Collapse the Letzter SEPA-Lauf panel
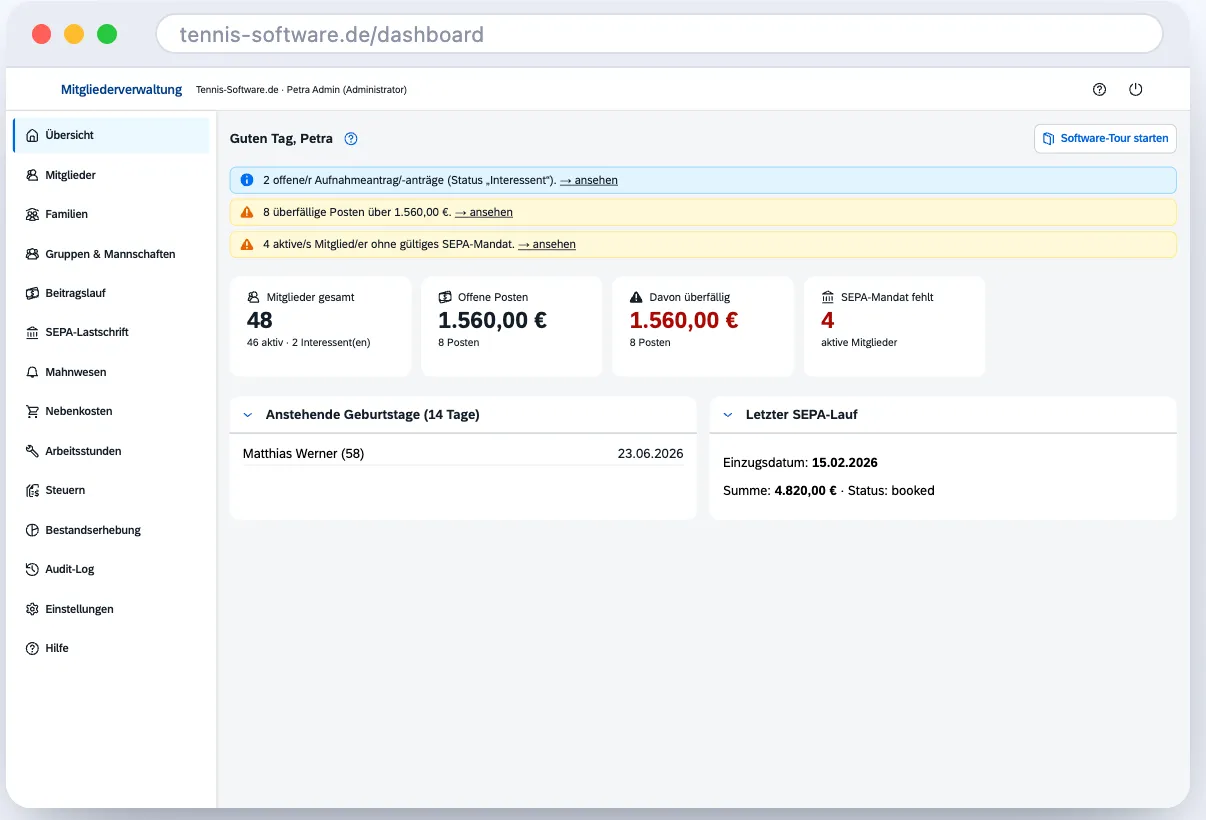1206x820 pixels. pos(728,415)
